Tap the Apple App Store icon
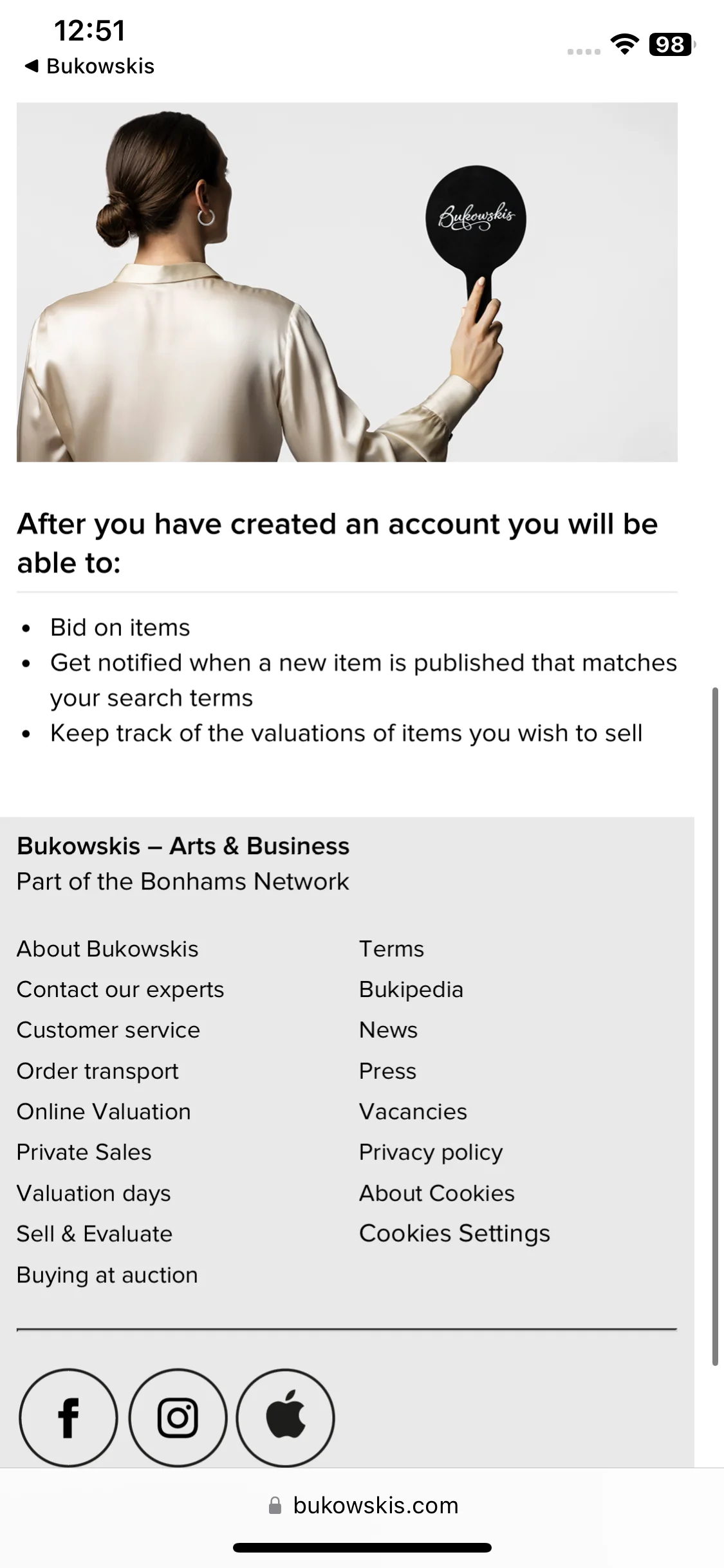 coord(286,1417)
